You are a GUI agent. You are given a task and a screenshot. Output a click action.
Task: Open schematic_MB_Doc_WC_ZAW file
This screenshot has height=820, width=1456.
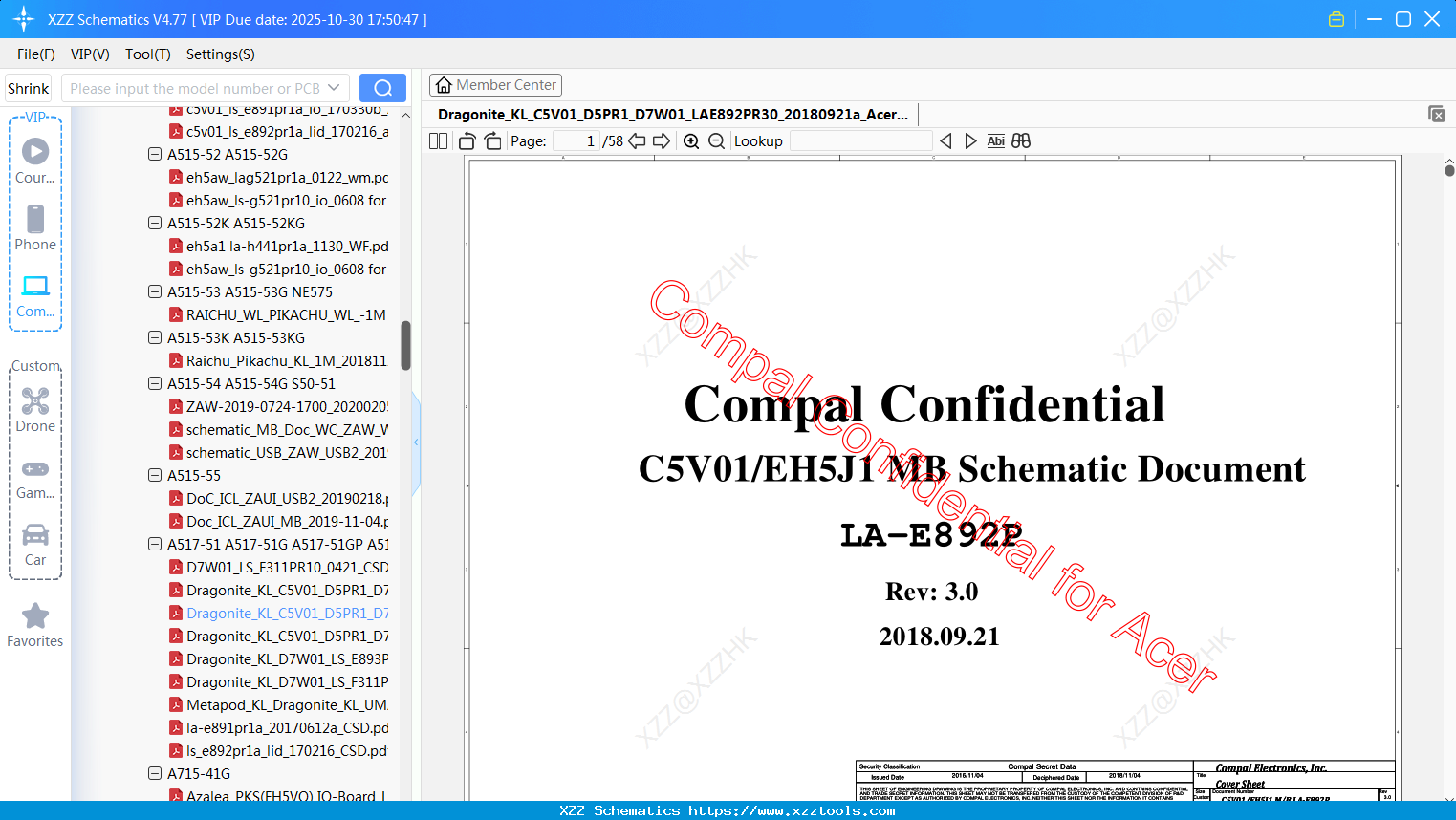coord(287,429)
